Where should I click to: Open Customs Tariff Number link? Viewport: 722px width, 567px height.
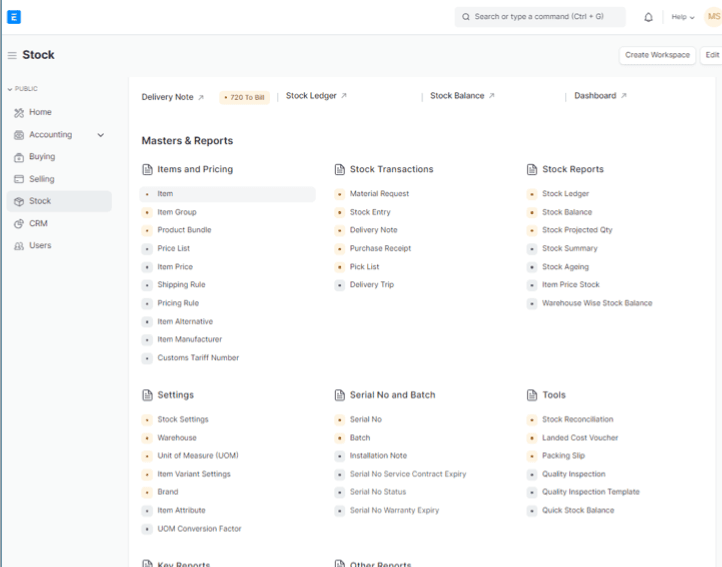(x=198, y=358)
